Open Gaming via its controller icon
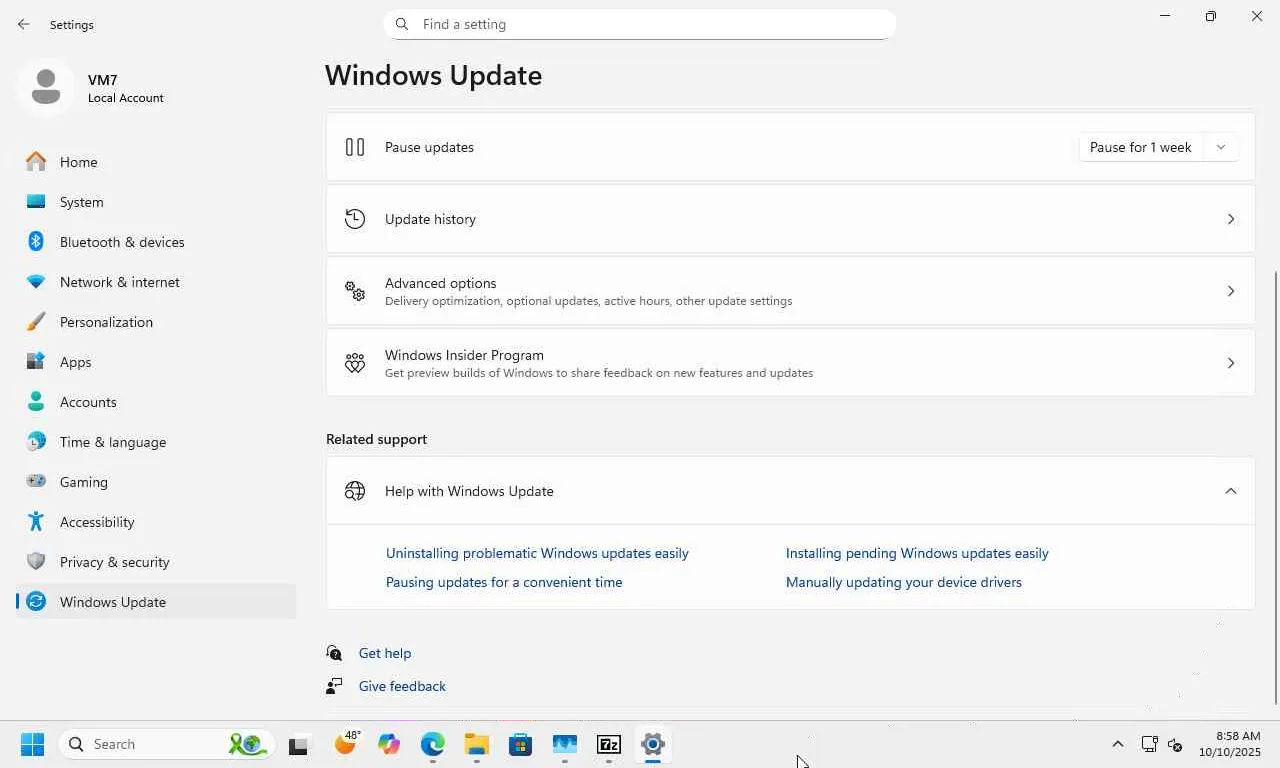The height and width of the screenshot is (768, 1280). 36,482
